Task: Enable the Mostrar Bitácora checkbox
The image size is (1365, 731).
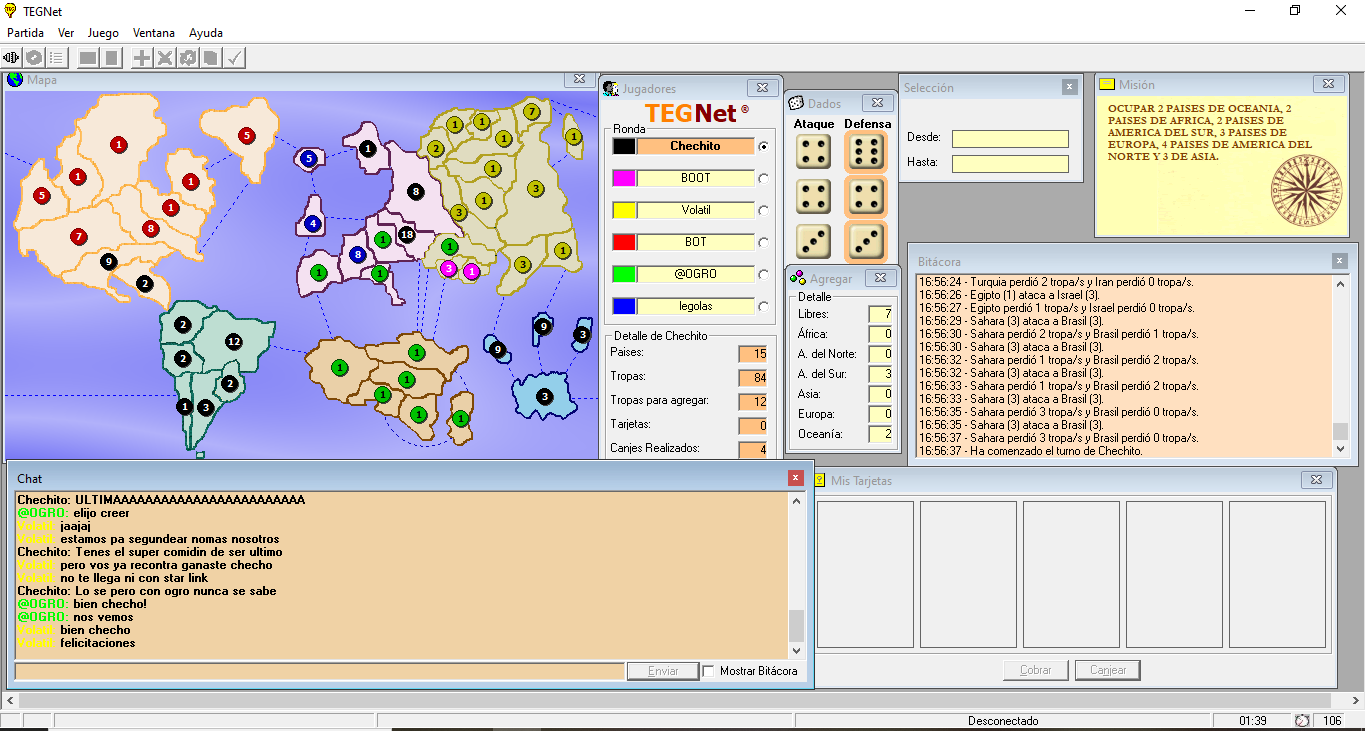Action: 709,671
